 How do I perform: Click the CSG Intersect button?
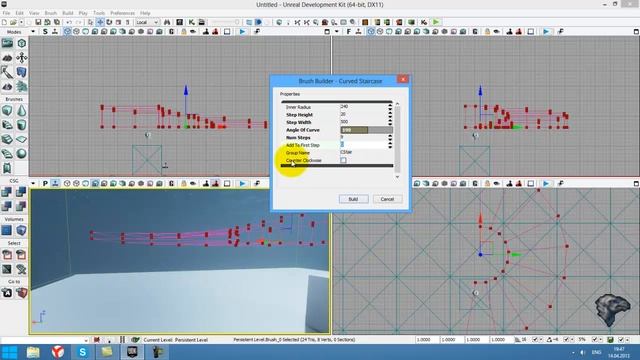point(7,206)
